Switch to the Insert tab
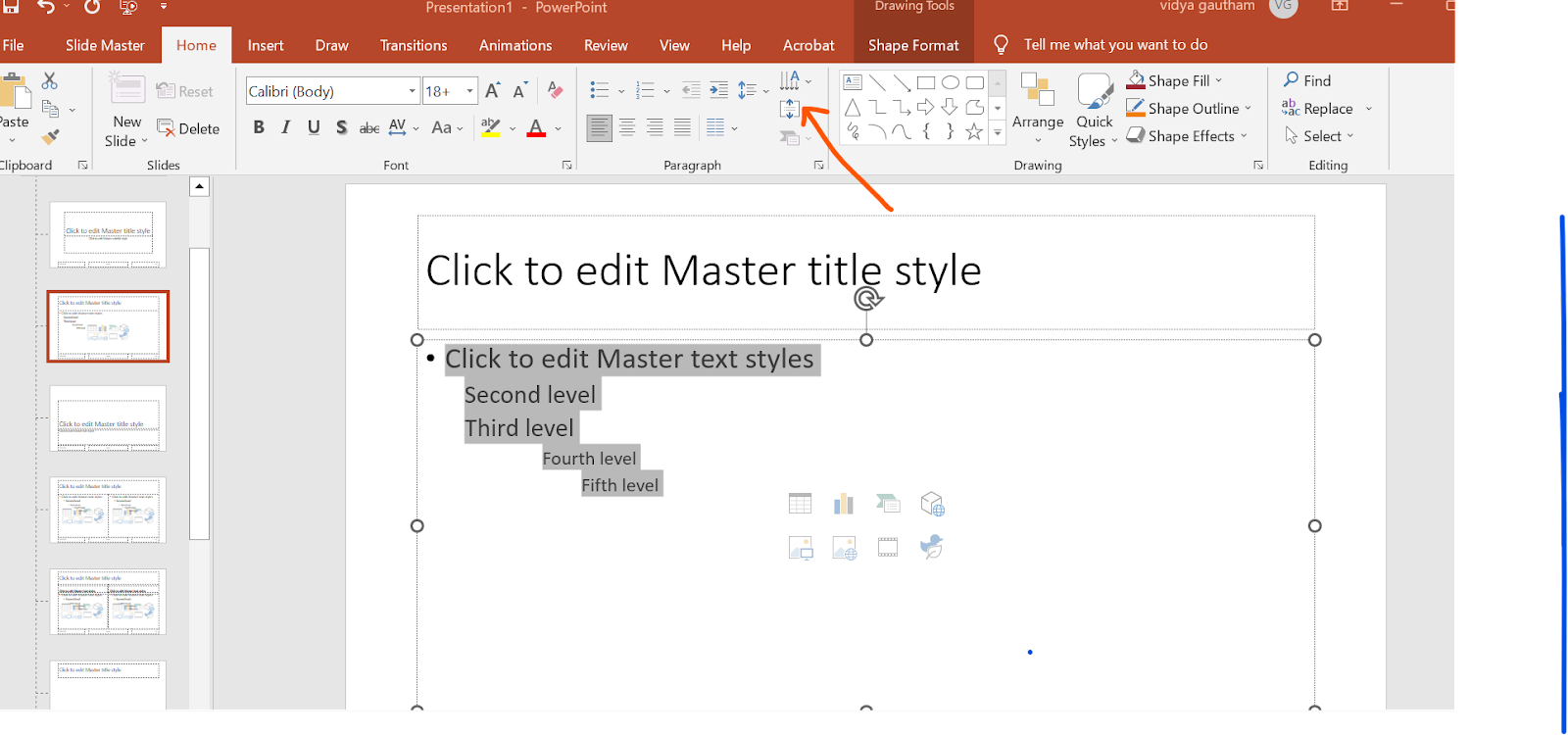Viewport: 1568px width, 735px height. (266, 45)
